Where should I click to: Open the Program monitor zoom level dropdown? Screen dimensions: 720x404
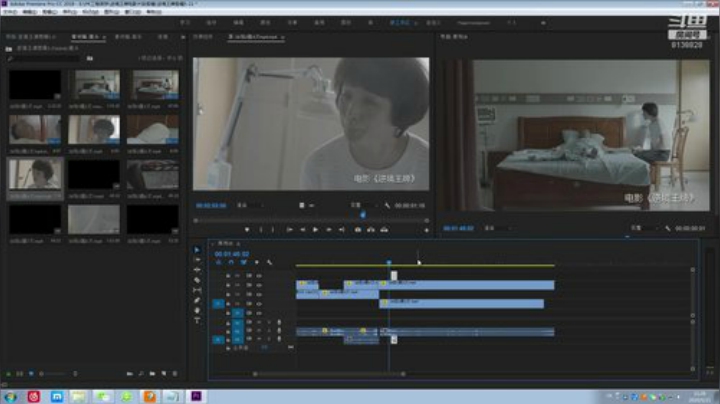498,228
